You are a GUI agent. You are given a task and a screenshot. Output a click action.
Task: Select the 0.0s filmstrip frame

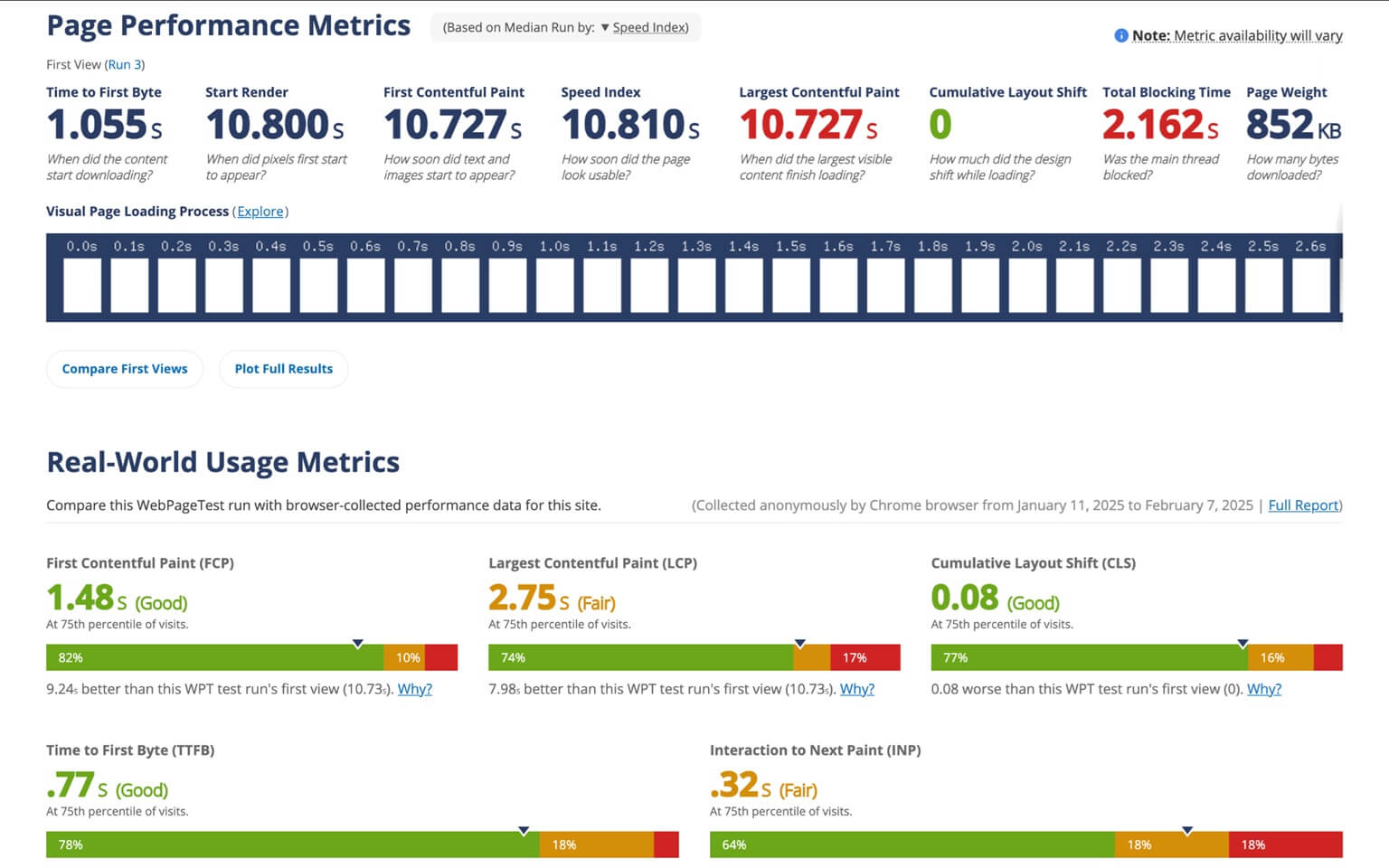coord(82,285)
